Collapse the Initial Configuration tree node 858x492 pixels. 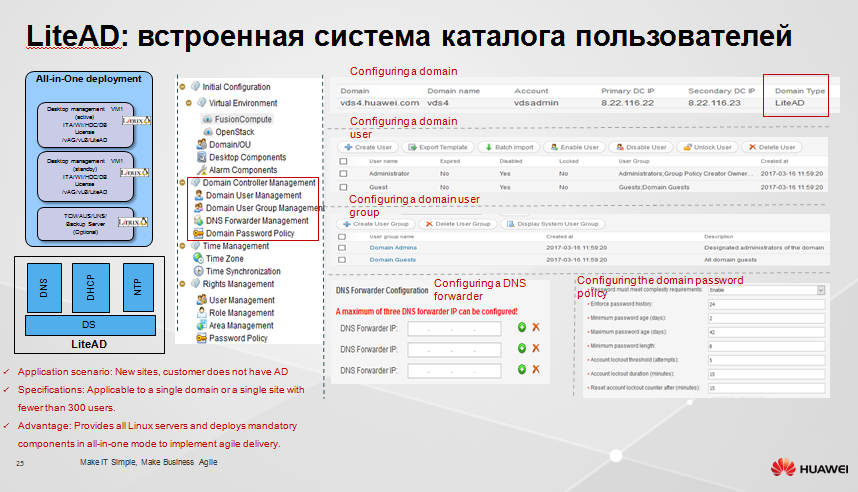[182, 87]
